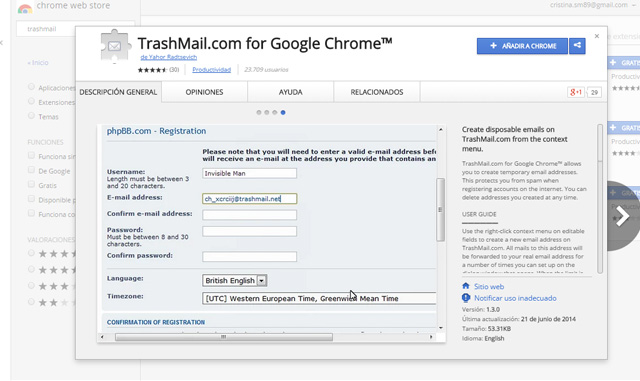Click the share icon button
This screenshot has width=640, height=381.
[x=577, y=46]
